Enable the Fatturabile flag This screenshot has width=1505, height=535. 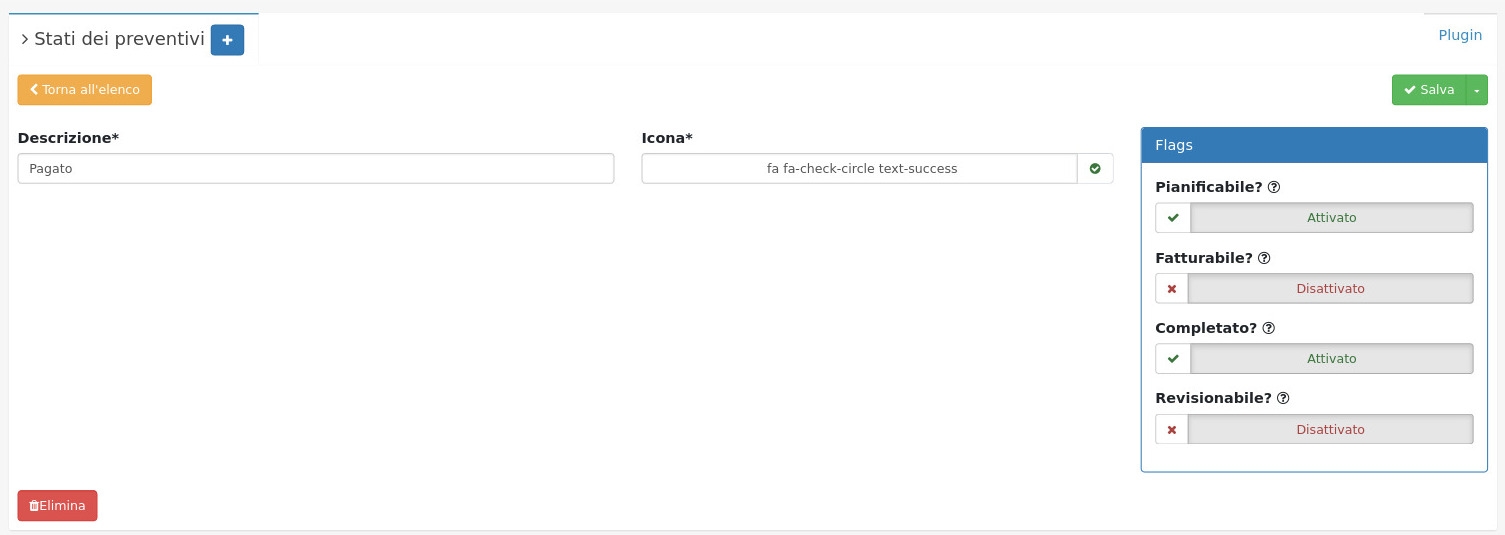(x=1330, y=289)
